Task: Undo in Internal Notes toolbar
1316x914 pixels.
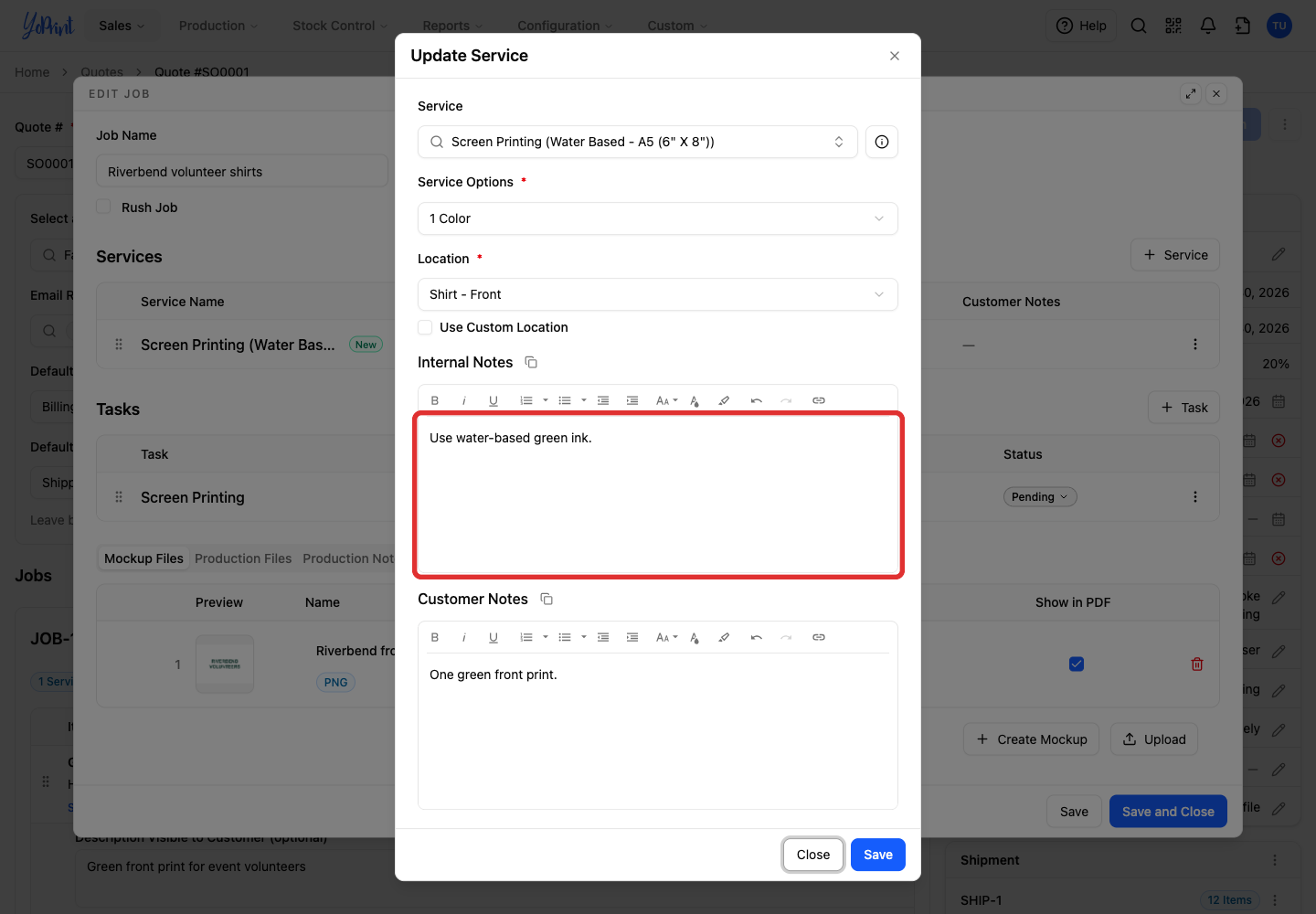Action: pyautogui.click(x=757, y=400)
